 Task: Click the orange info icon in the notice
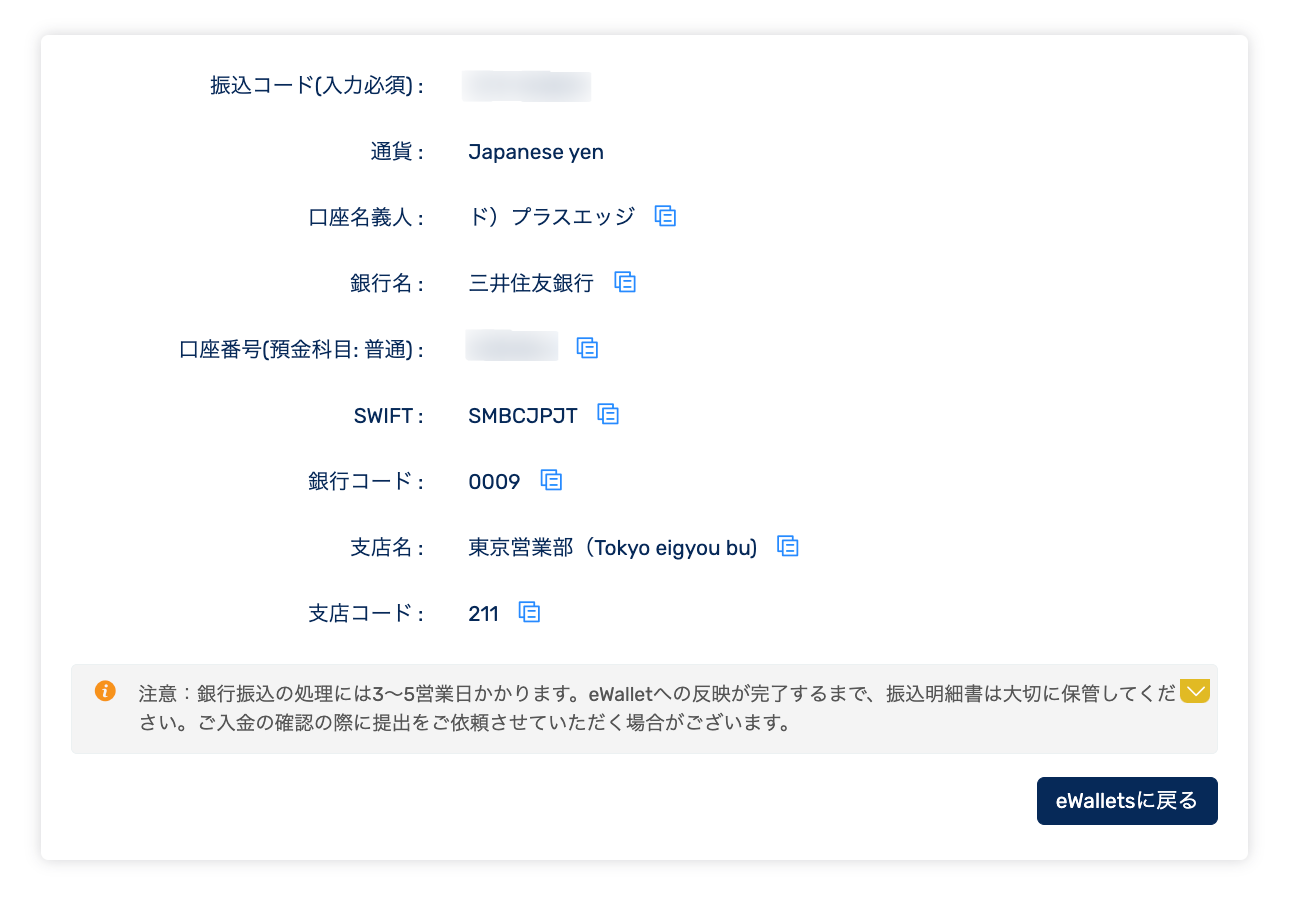coord(105,691)
